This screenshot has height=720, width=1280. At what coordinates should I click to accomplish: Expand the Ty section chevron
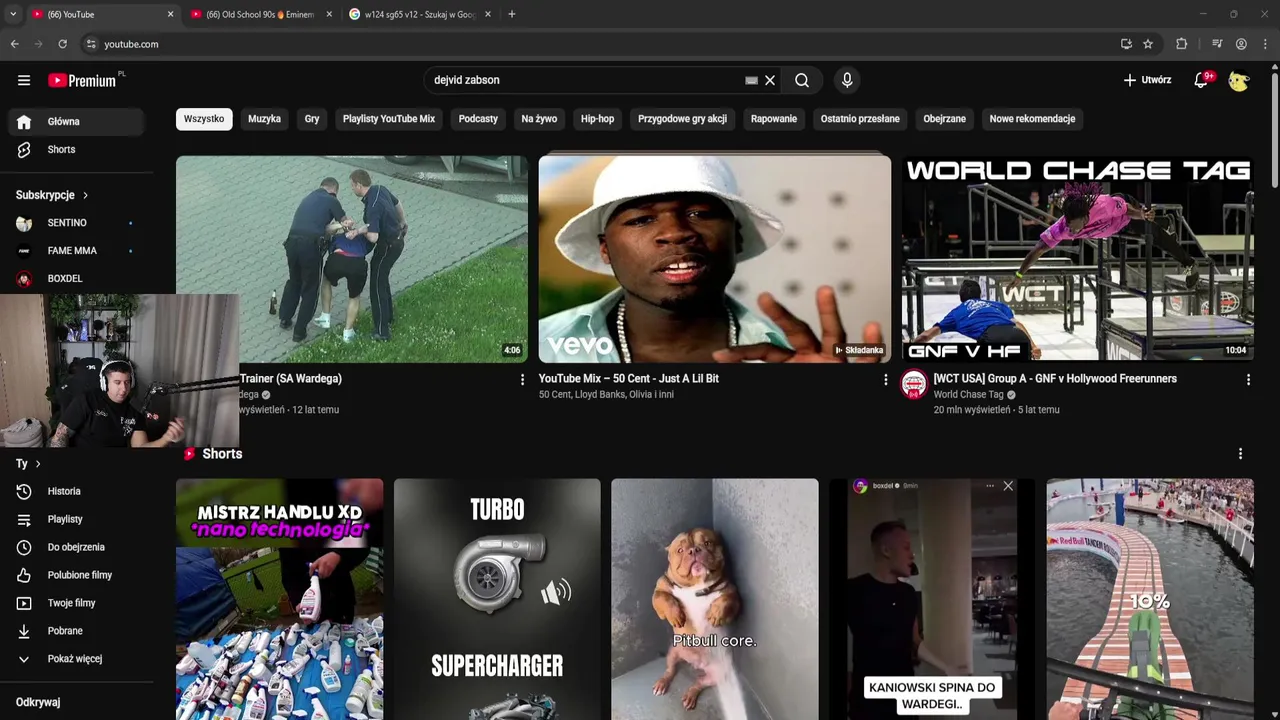pos(38,464)
